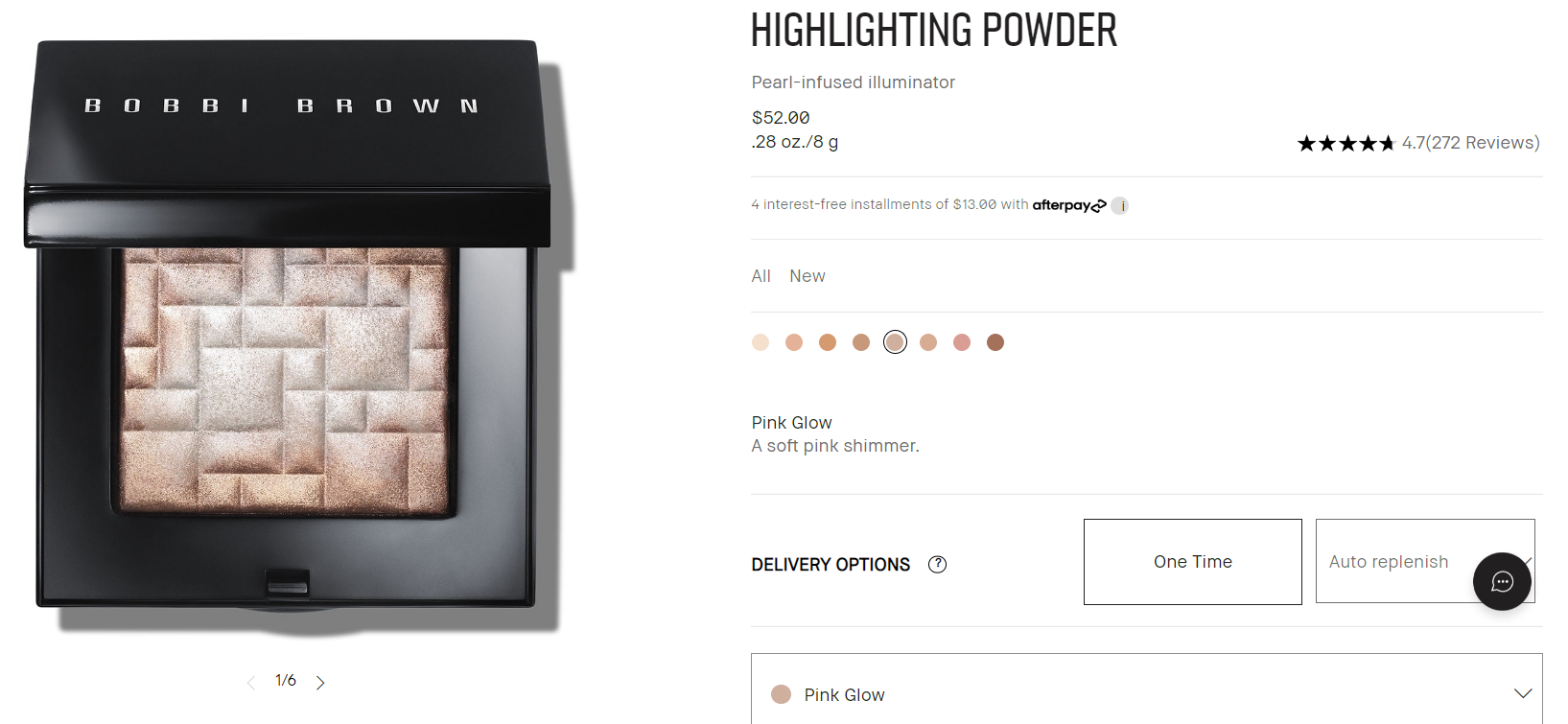
Task: Select the lightest cream shade swatch
Action: (x=761, y=342)
